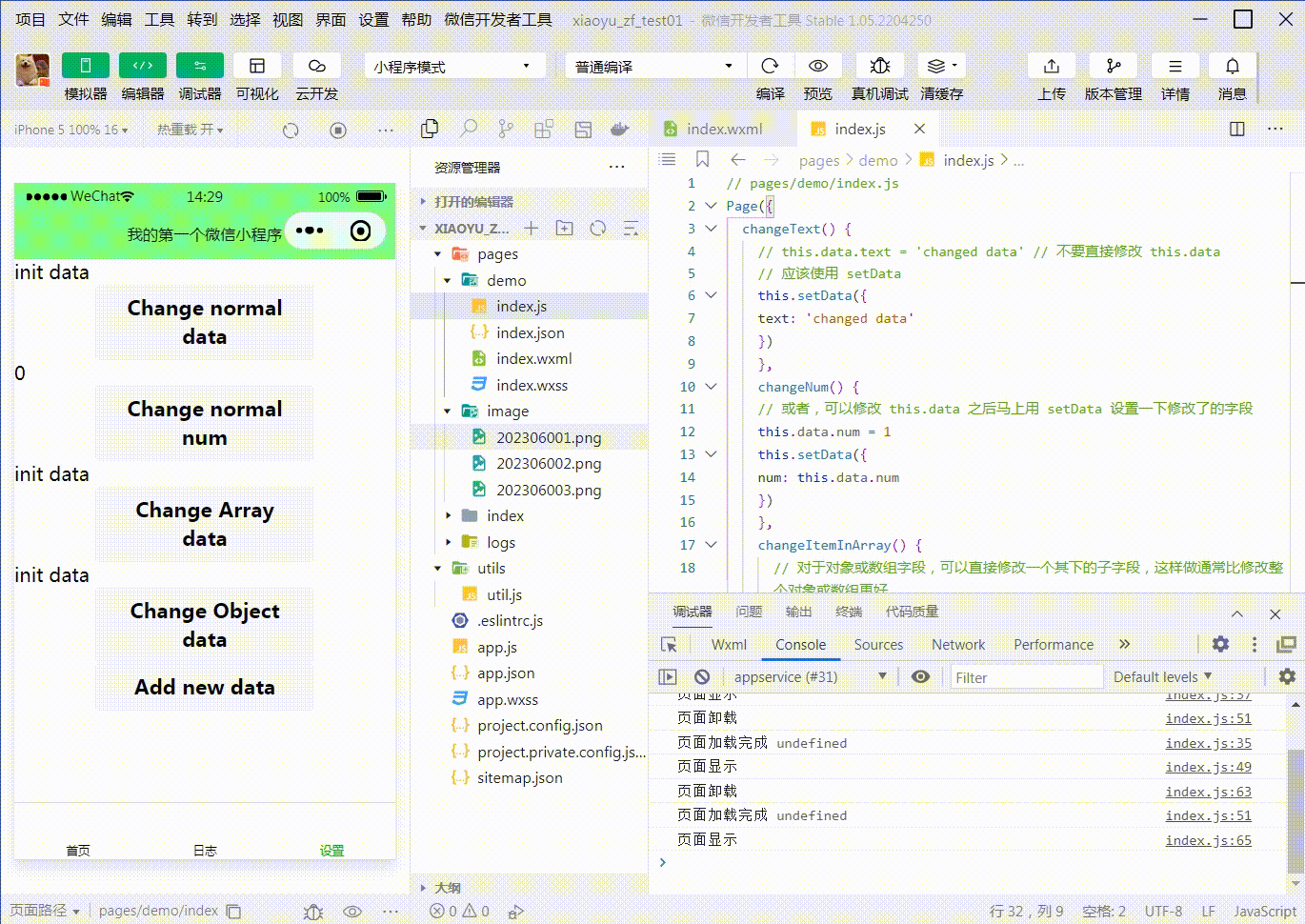Open index.wxml in the file tree
This screenshot has width=1305, height=924.
point(533,359)
